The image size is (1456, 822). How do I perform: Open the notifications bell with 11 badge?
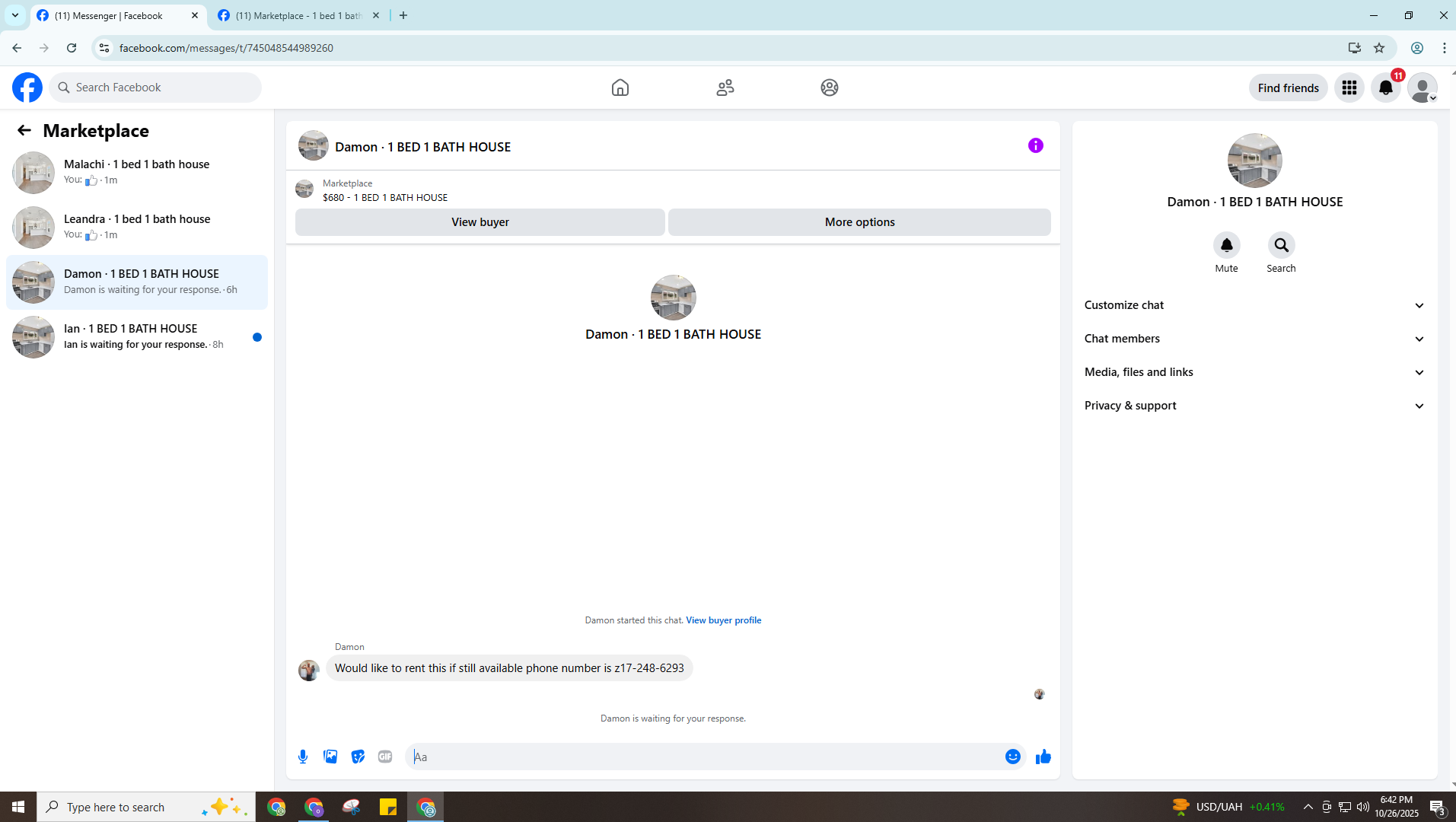point(1386,88)
